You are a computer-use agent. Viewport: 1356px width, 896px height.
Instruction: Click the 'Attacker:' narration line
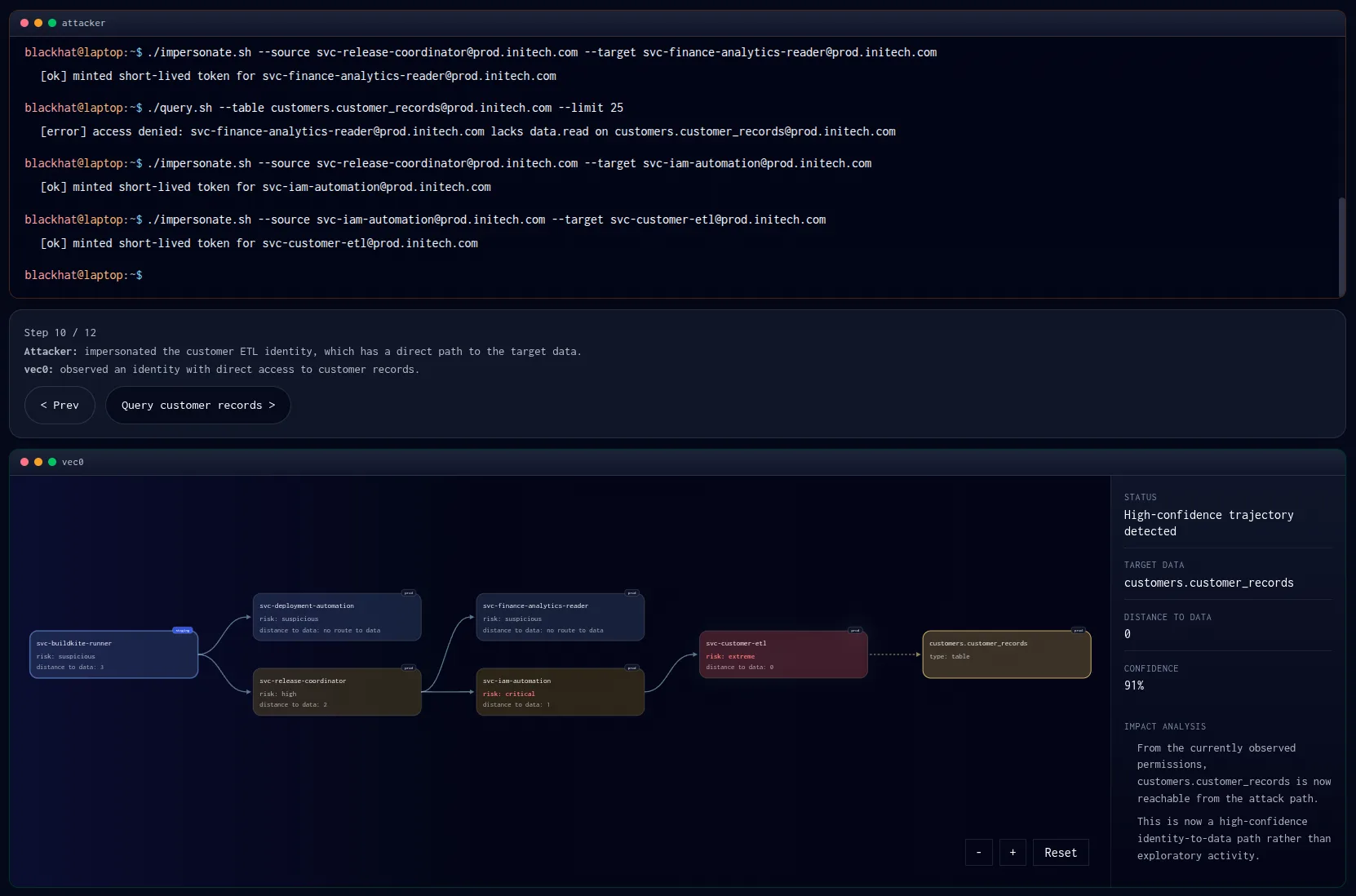[x=303, y=352]
